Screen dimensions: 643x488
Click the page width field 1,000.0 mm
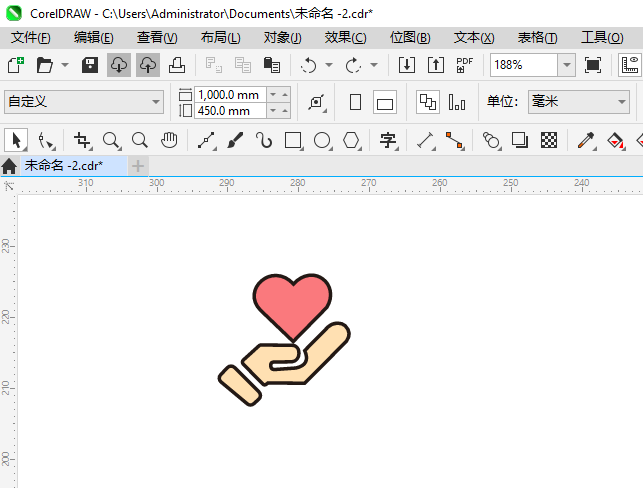click(230, 95)
